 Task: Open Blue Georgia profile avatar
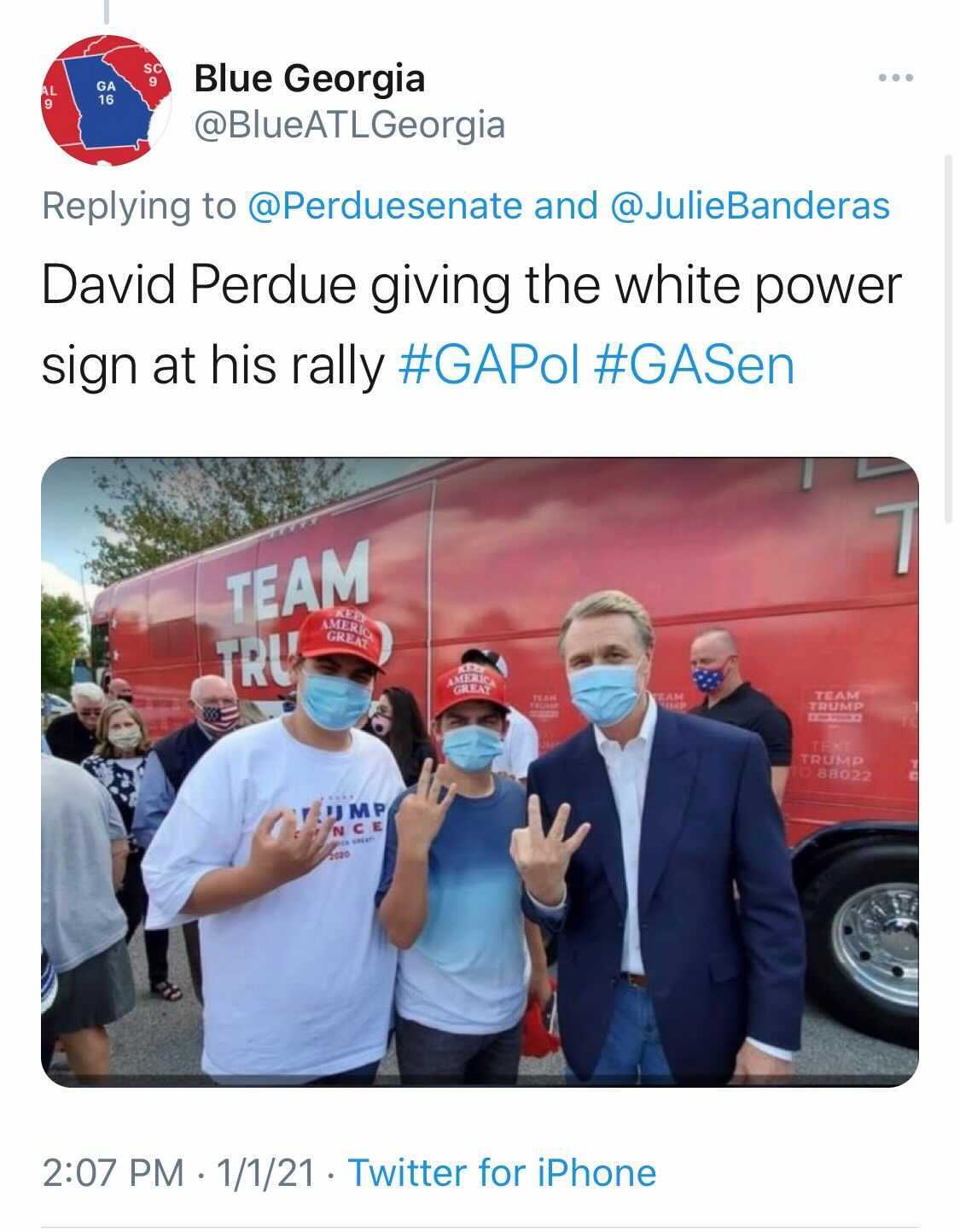point(107,100)
